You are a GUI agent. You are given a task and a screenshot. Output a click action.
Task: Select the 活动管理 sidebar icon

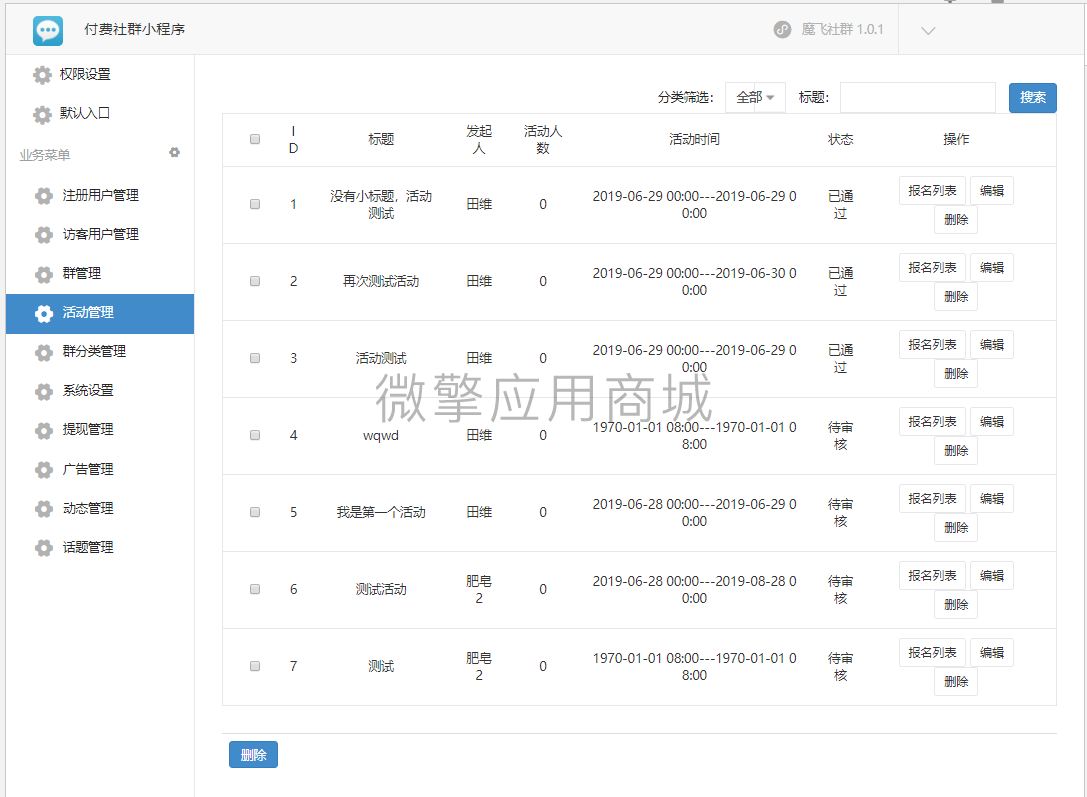42,314
